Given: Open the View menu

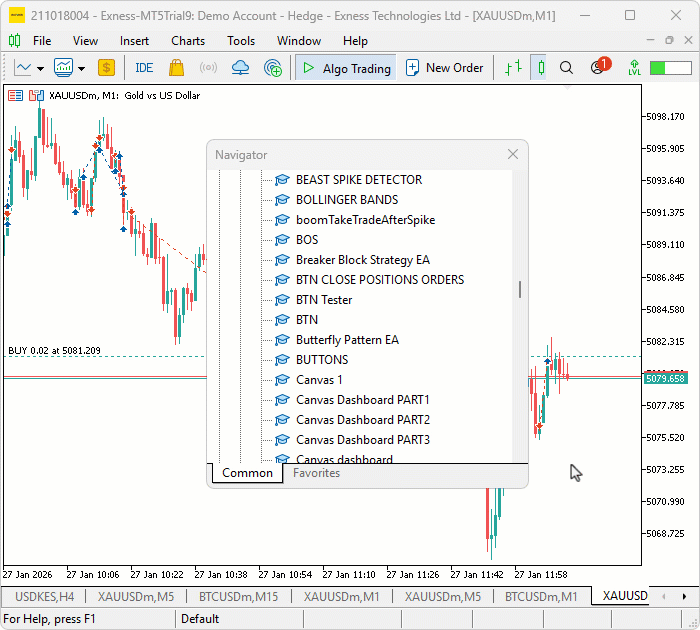Looking at the screenshot, I should point(85,41).
